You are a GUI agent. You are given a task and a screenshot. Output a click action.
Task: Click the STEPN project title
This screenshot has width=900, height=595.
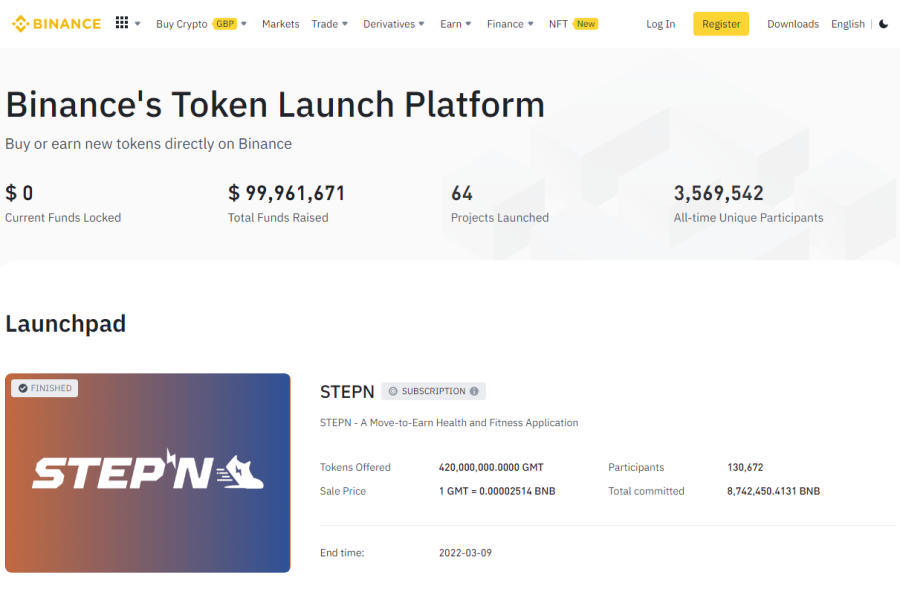(x=347, y=392)
